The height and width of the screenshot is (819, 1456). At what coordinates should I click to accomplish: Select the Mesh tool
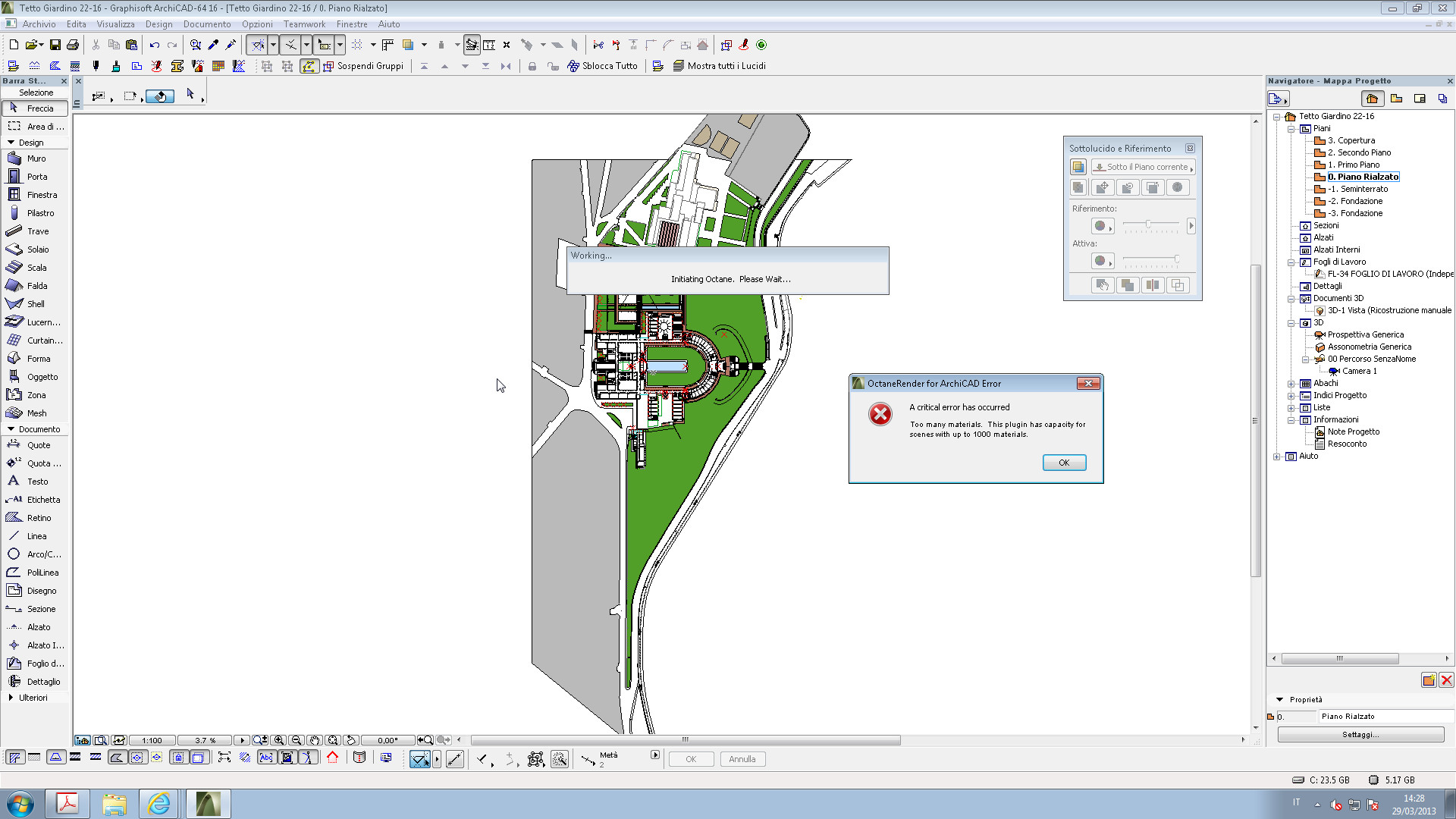tap(35, 413)
